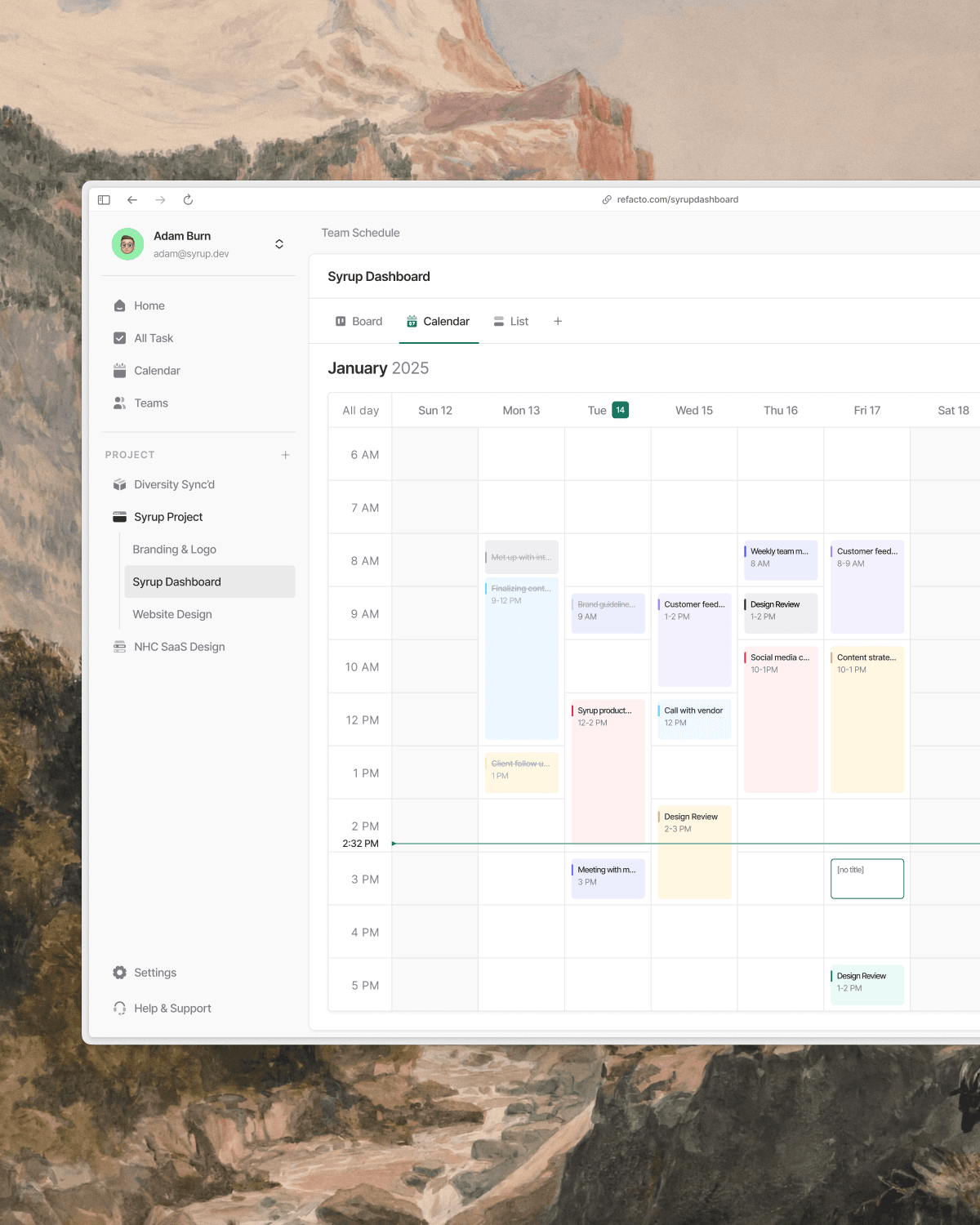Expand the NHC SaaS Design project
Screen dimensions: 980x1225
pos(179,647)
